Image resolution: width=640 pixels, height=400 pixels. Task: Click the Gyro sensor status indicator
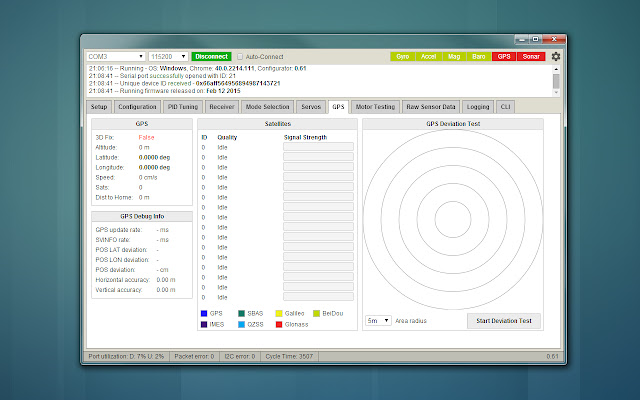click(x=401, y=57)
